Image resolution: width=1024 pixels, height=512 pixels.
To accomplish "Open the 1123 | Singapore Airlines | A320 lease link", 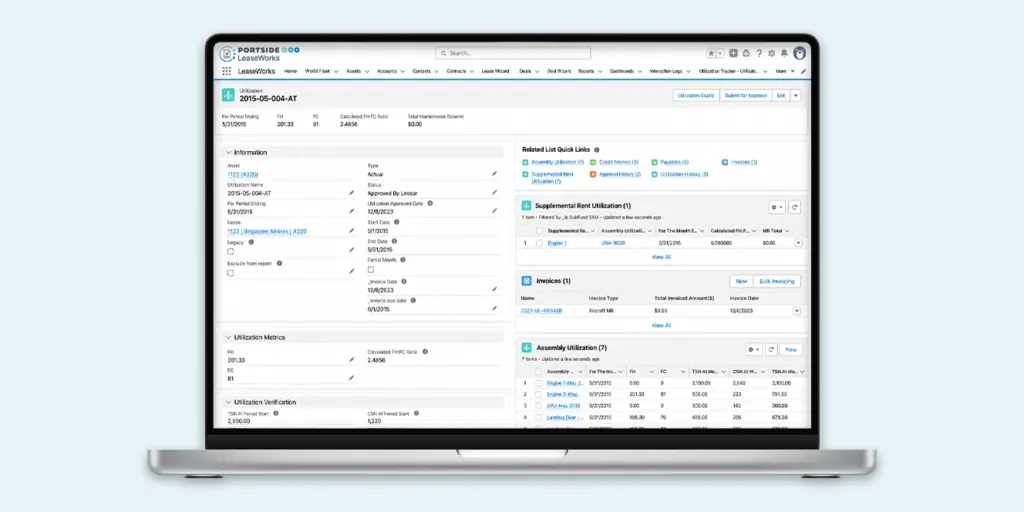I will pos(267,231).
